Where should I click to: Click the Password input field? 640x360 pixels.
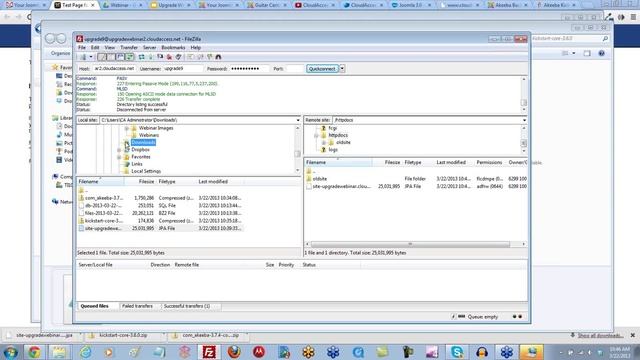click(x=249, y=69)
